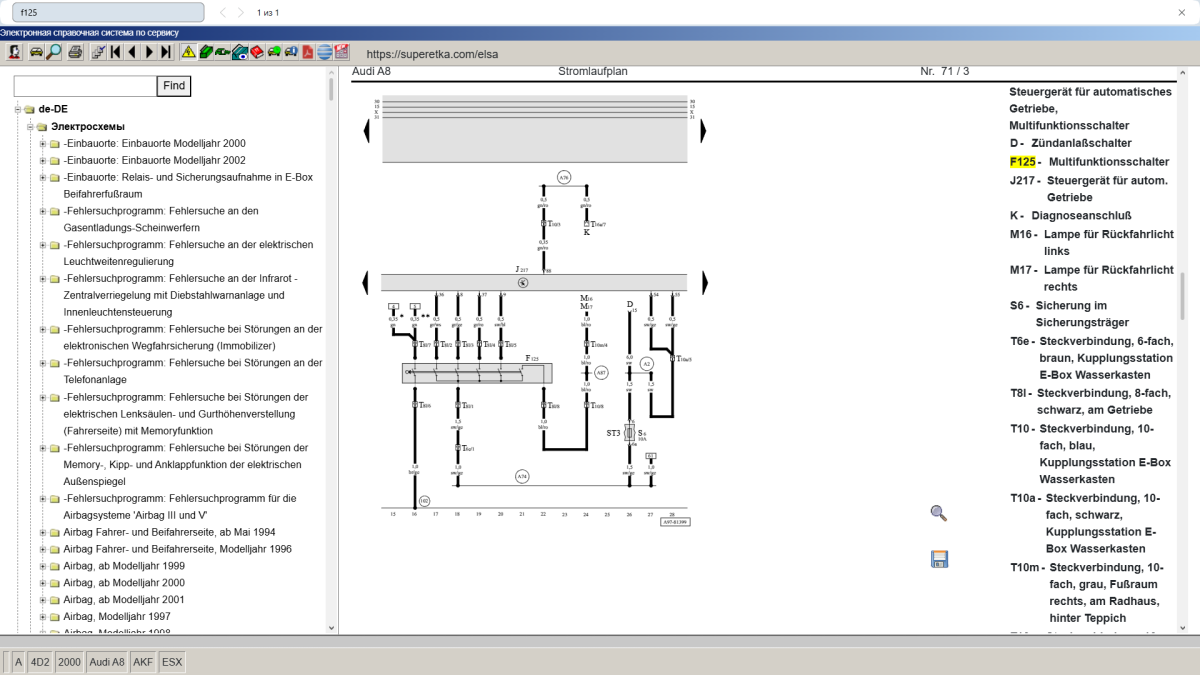Click the blue car with info bubble icon
The height and width of the screenshot is (675, 1200).
(x=291, y=52)
